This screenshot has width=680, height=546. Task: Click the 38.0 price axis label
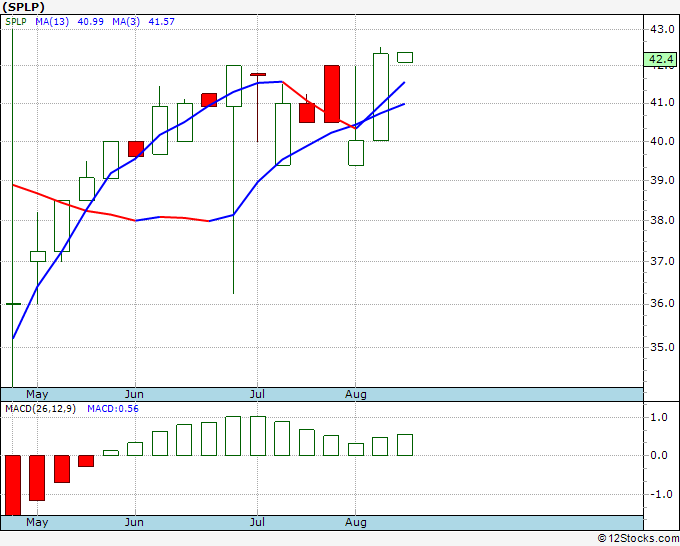click(662, 220)
